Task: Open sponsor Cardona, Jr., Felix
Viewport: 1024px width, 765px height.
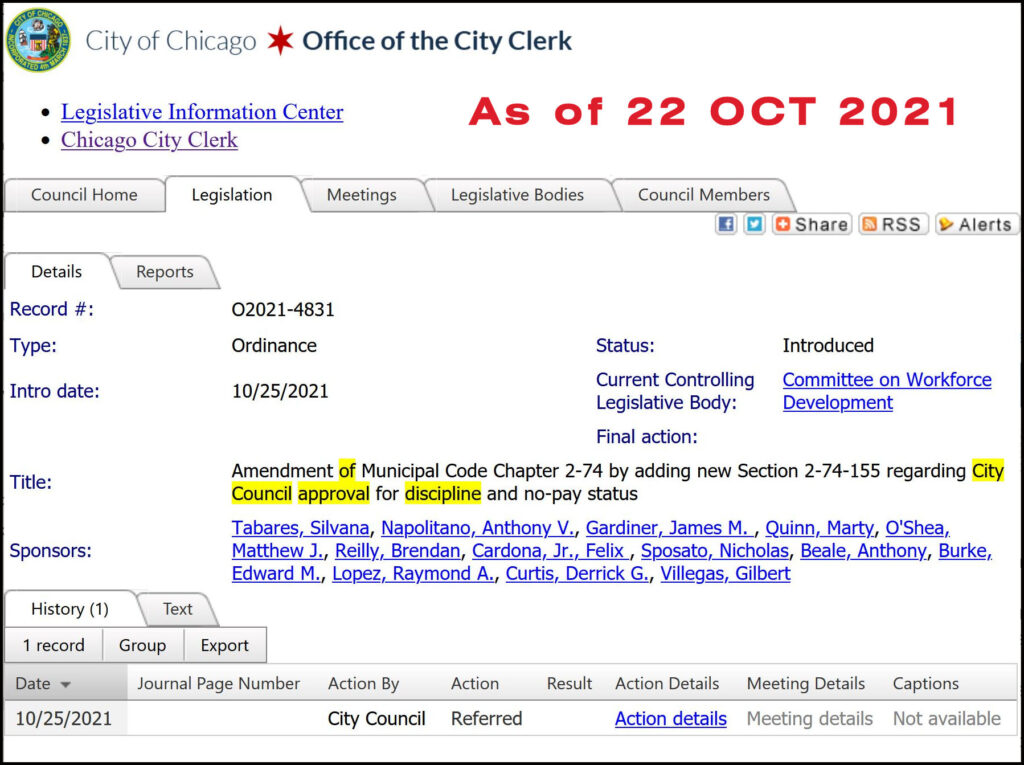Action: pyautogui.click(x=551, y=551)
